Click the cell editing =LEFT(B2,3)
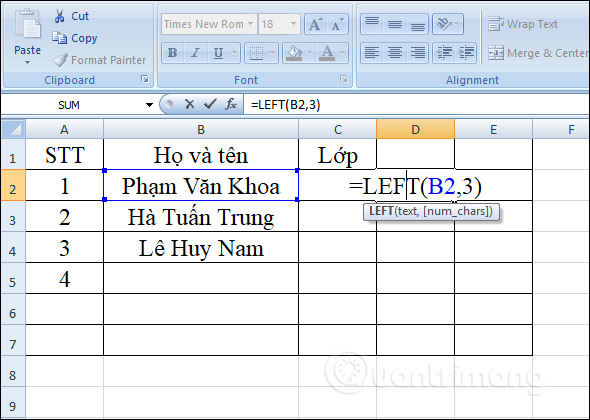The height and width of the screenshot is (420, 590). [415, 186]
